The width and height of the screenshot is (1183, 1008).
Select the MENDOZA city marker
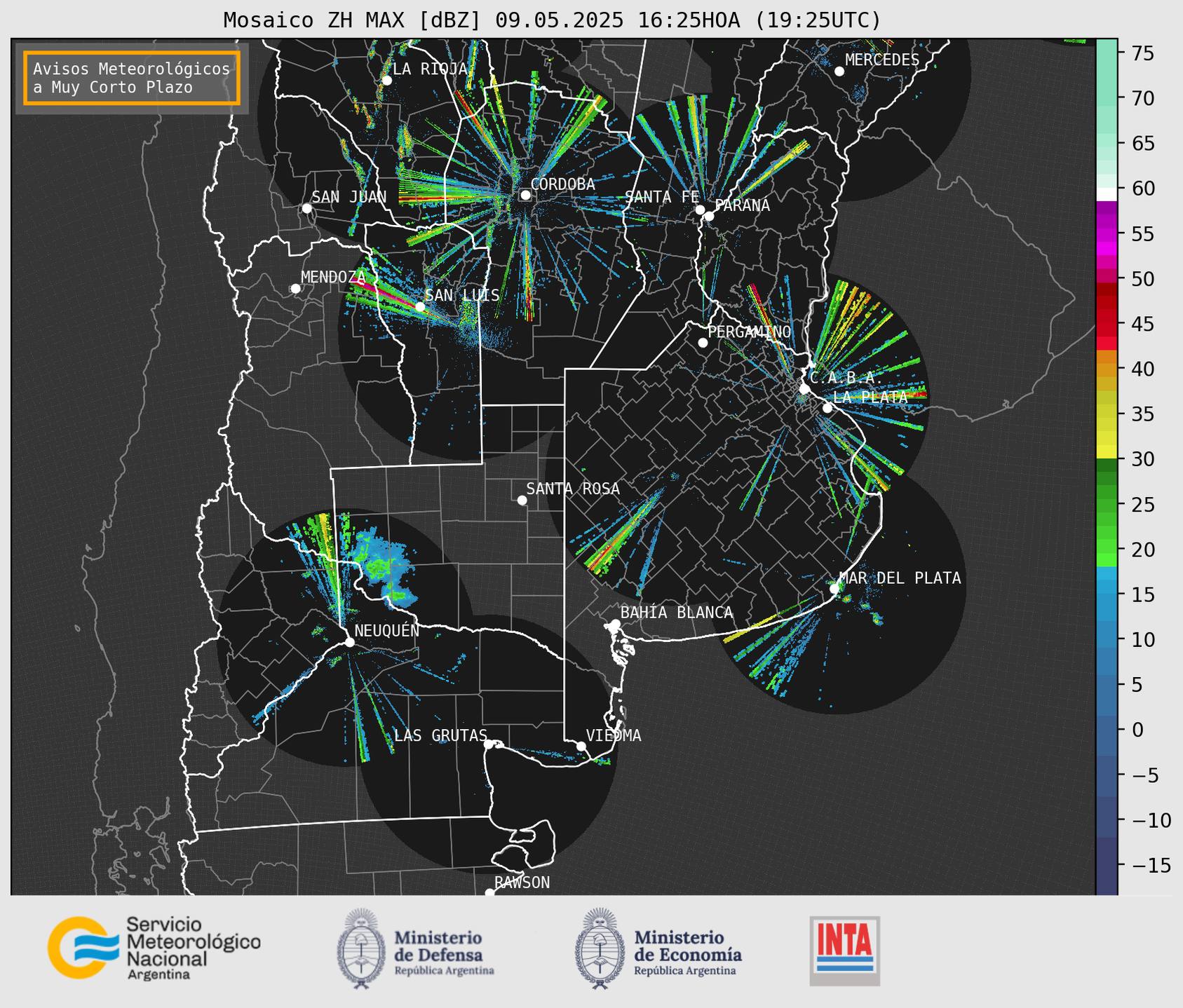(x=295, y=288)
